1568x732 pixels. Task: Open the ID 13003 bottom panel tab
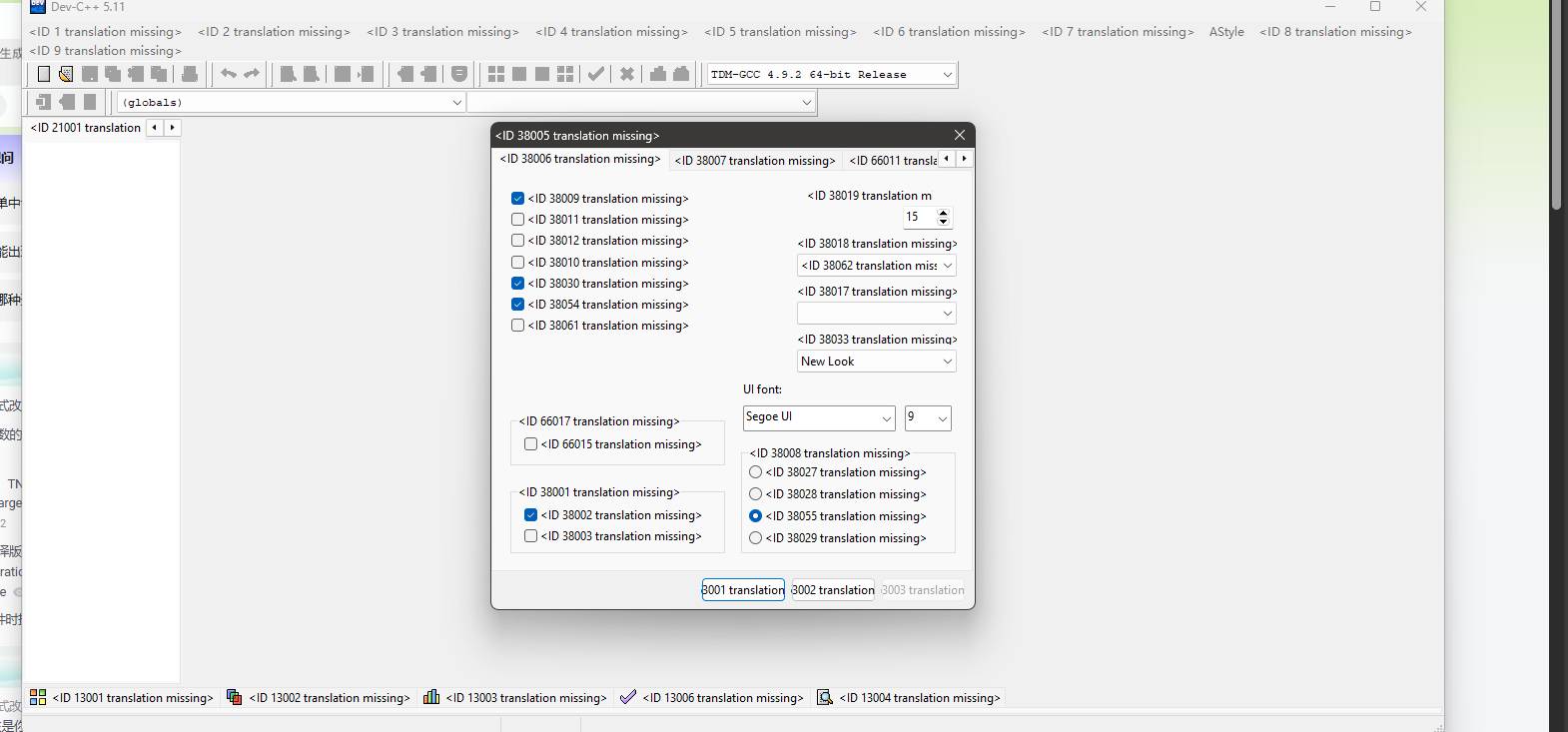tap(515, 698)
